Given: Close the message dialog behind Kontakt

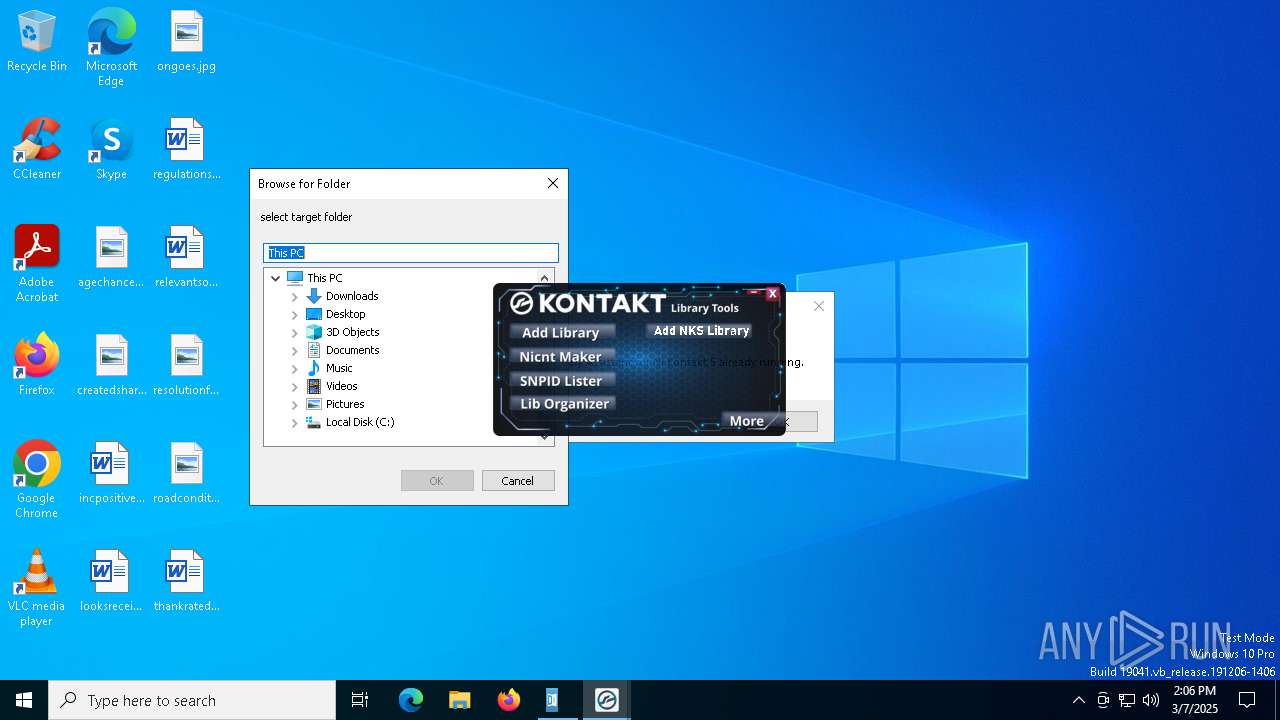Looking at the screenshot, I should [x=819, y=306].
